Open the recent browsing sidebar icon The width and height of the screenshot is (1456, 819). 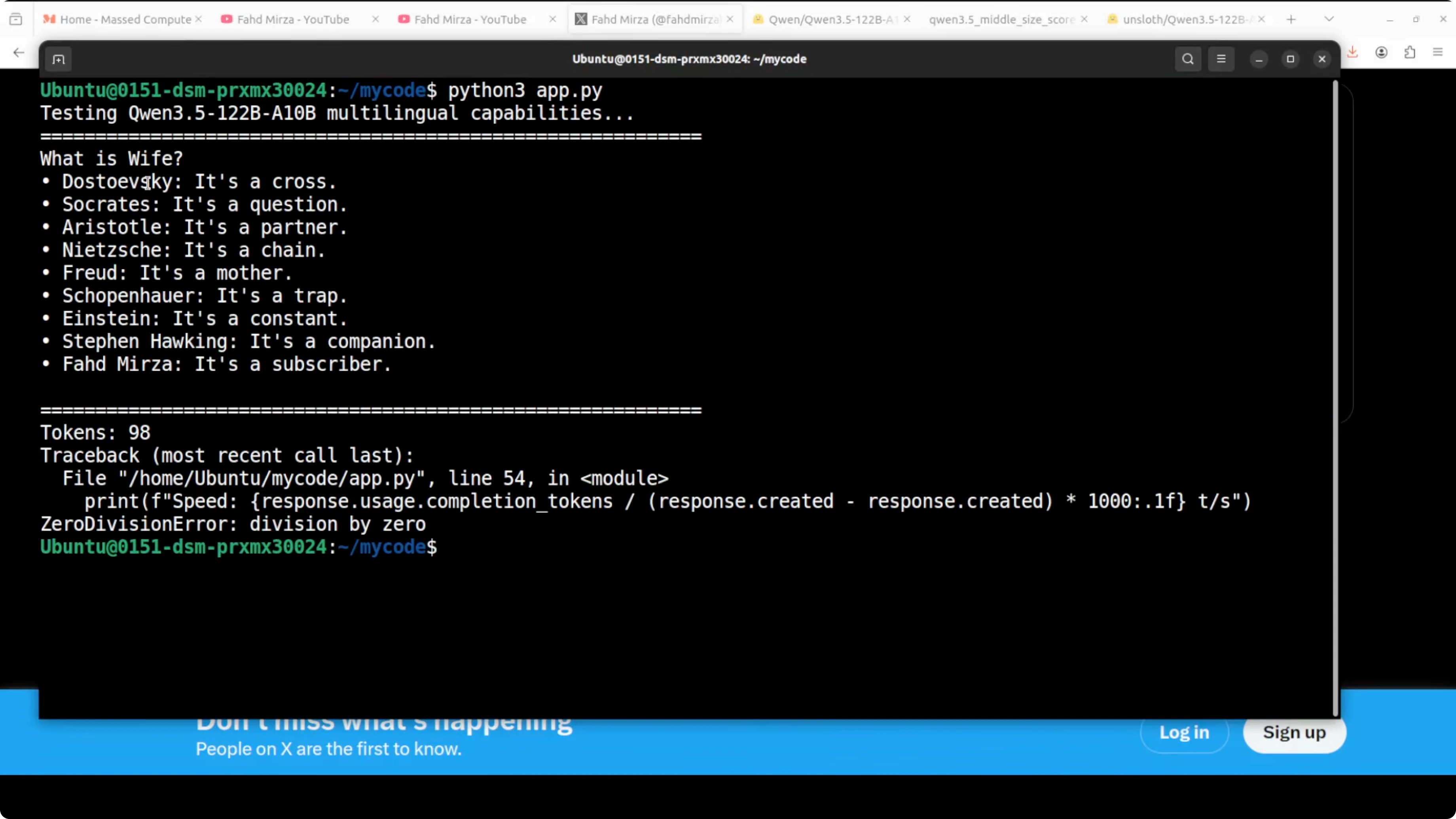[x=16, y=19]
